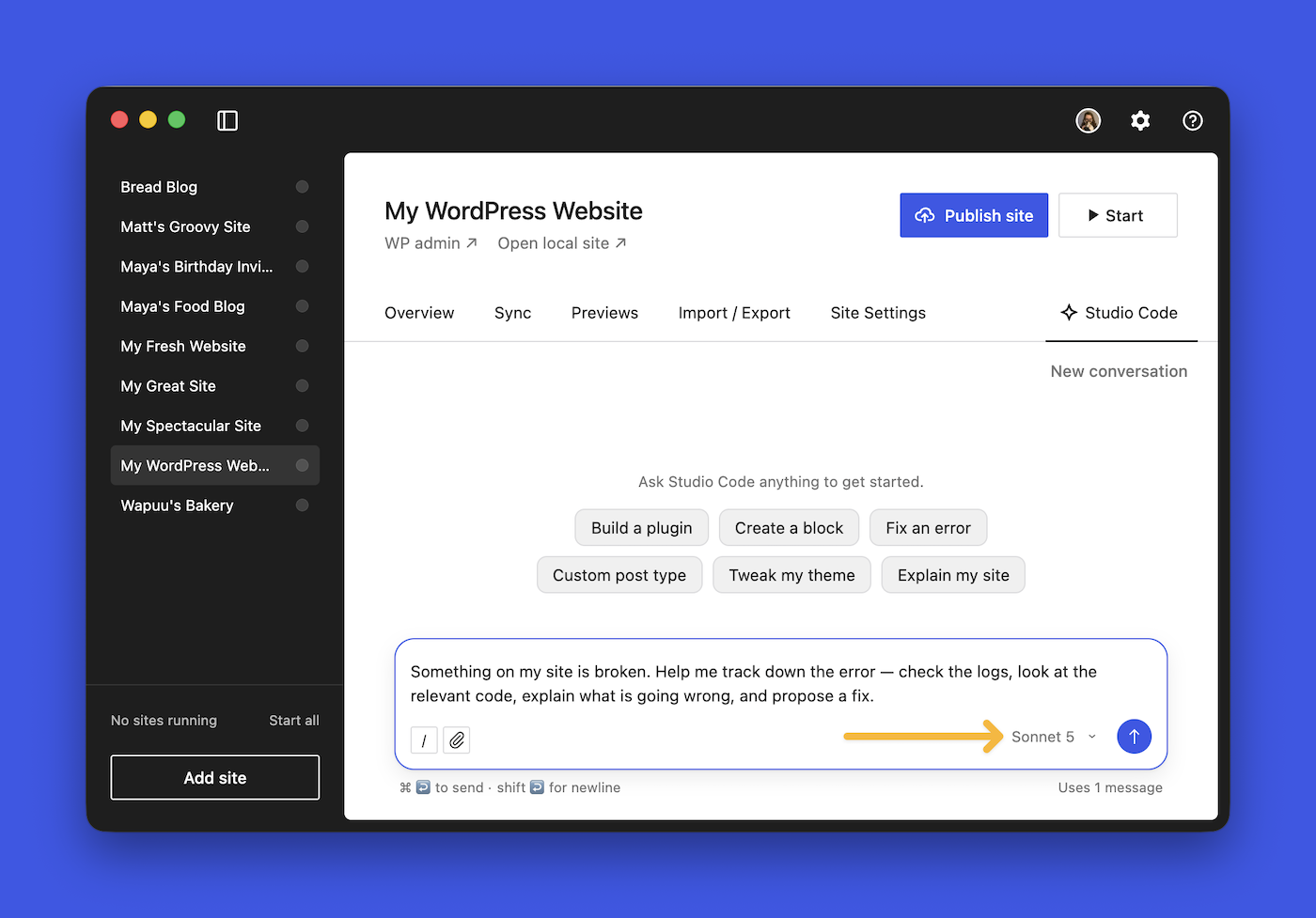Start the site with Start button

point(1118,215)
